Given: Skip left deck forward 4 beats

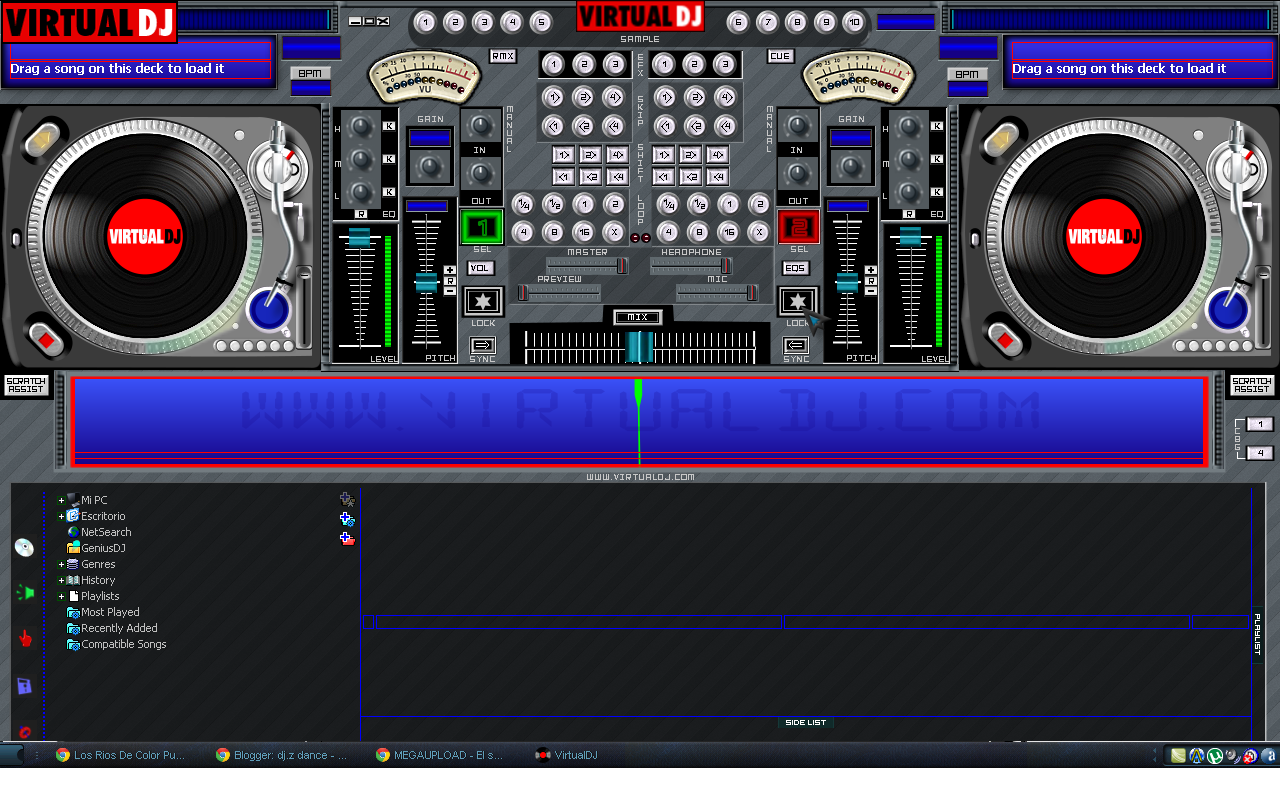Looking at the screenshot, I should [614, 97].
